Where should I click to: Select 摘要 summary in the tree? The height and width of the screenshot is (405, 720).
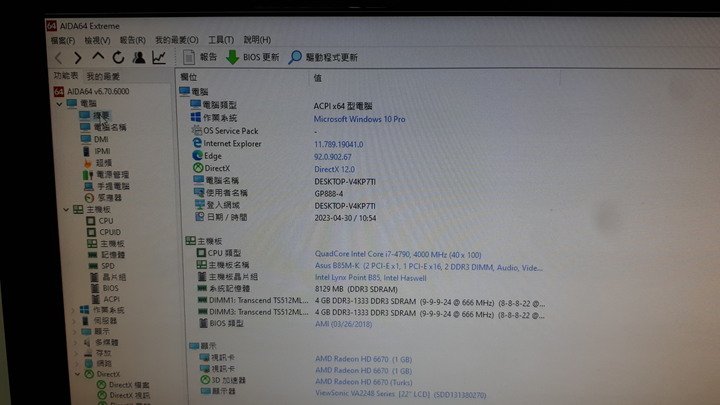pyautogui.click(x=94, y=115)
